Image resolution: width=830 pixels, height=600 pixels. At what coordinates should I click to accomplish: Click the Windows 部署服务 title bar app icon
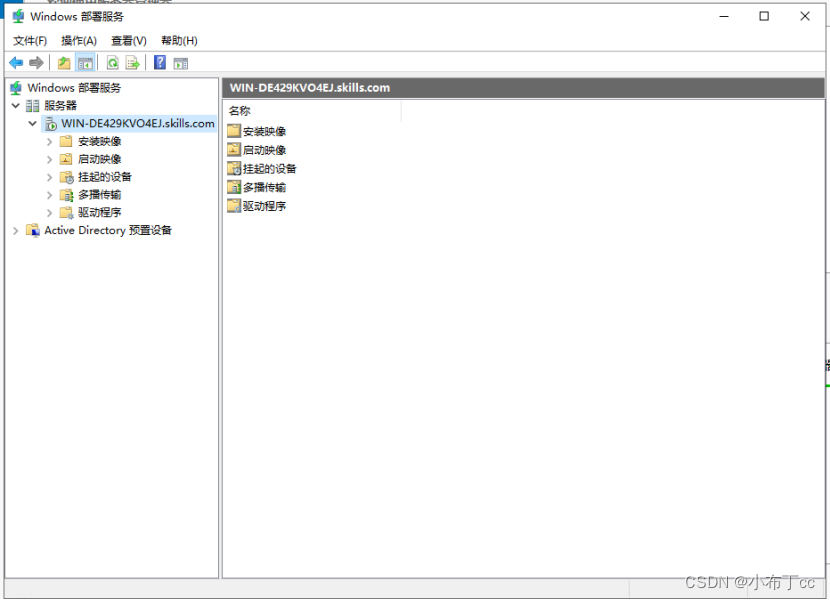coord(19,16)
